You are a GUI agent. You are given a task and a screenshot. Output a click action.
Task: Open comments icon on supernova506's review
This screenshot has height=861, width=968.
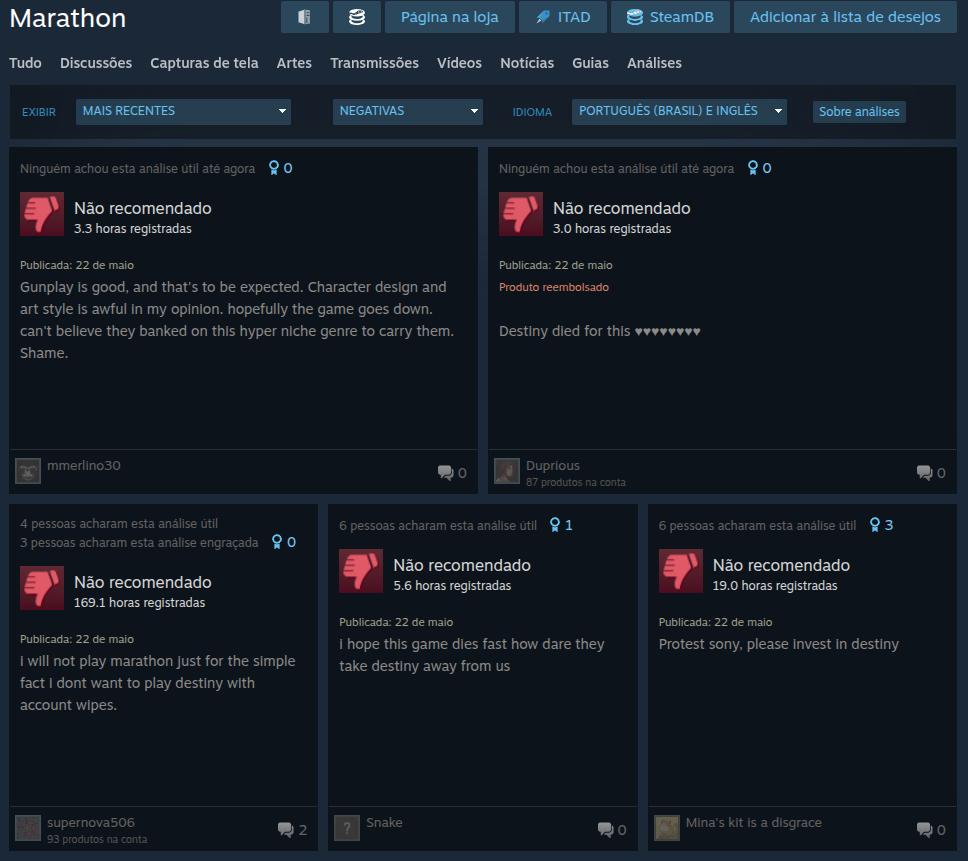click(x=286, y=830)
